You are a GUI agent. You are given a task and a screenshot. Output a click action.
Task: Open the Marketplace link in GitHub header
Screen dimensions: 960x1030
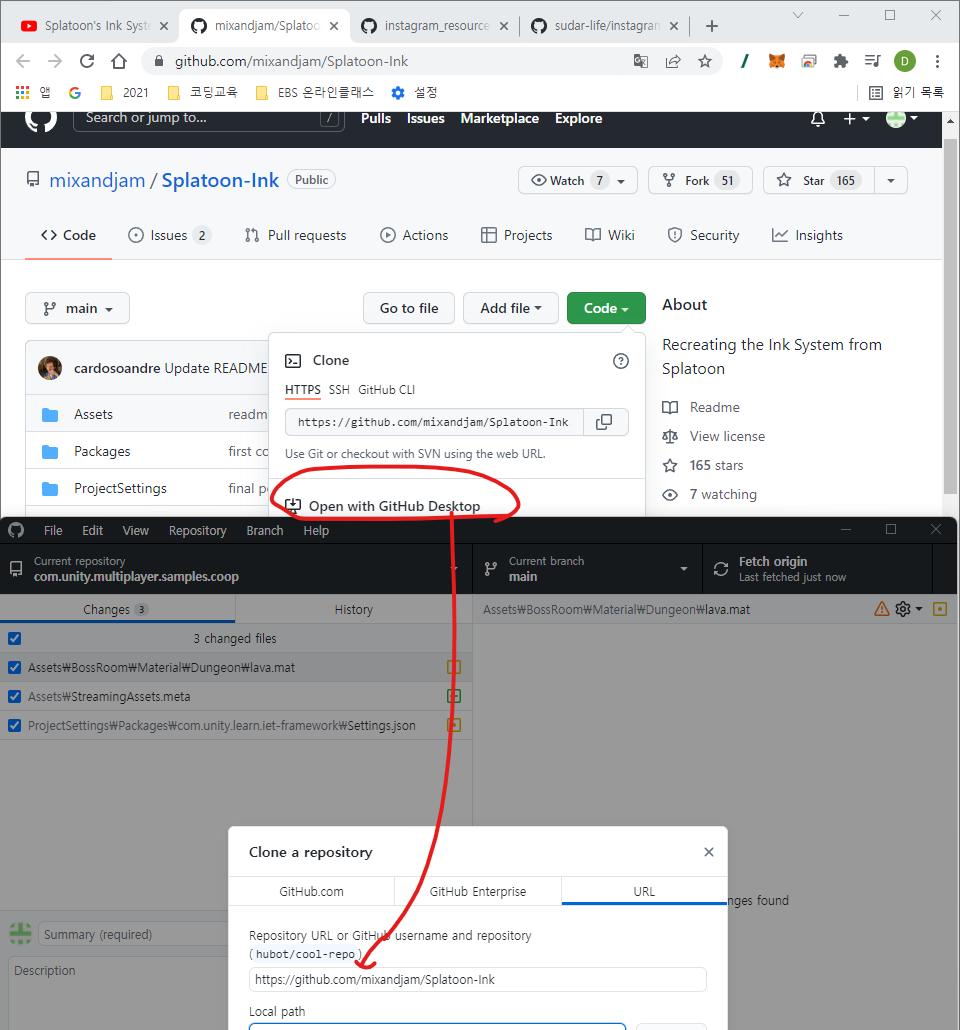(499, 118)
